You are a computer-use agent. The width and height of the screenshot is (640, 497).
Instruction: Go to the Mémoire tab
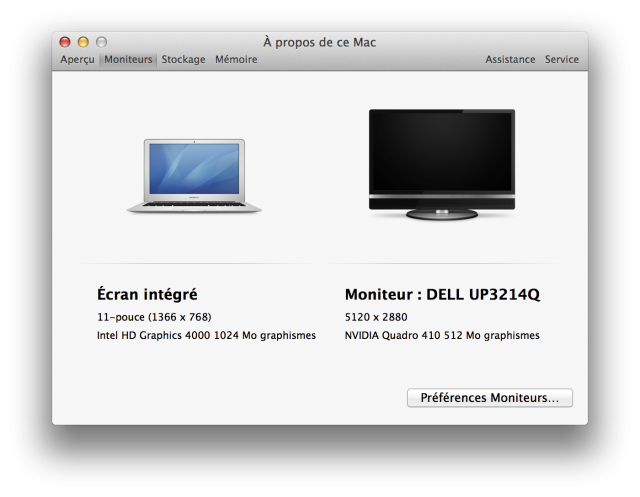(x=236, y=60)
